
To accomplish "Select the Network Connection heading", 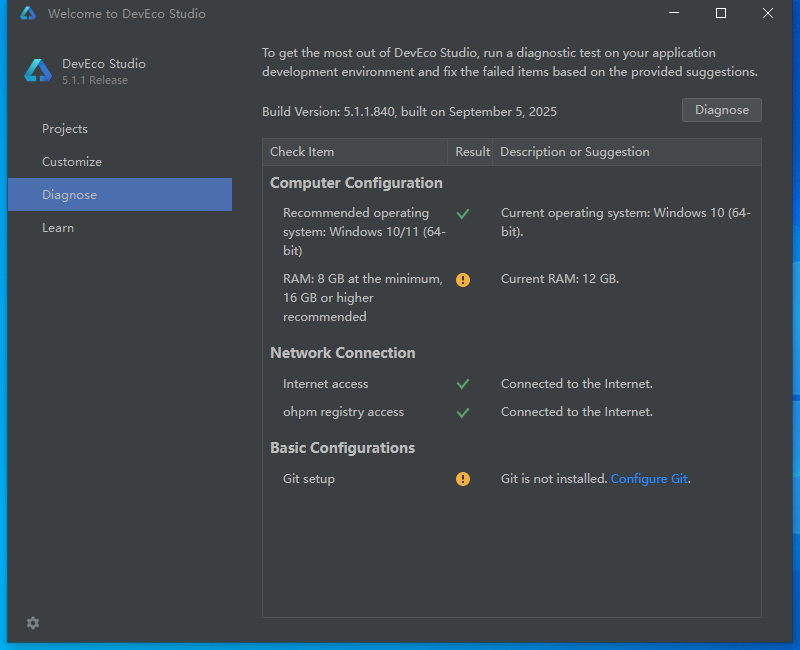I will coord(342,353).
